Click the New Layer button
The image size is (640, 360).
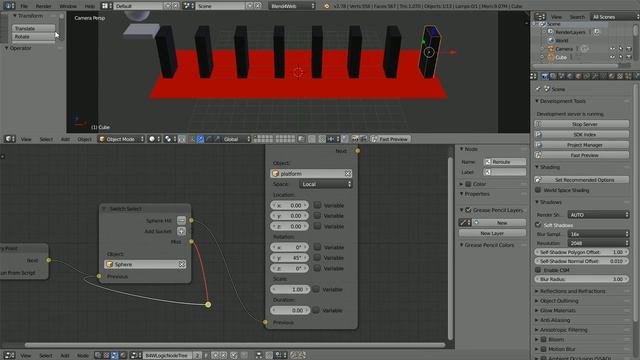492,233
